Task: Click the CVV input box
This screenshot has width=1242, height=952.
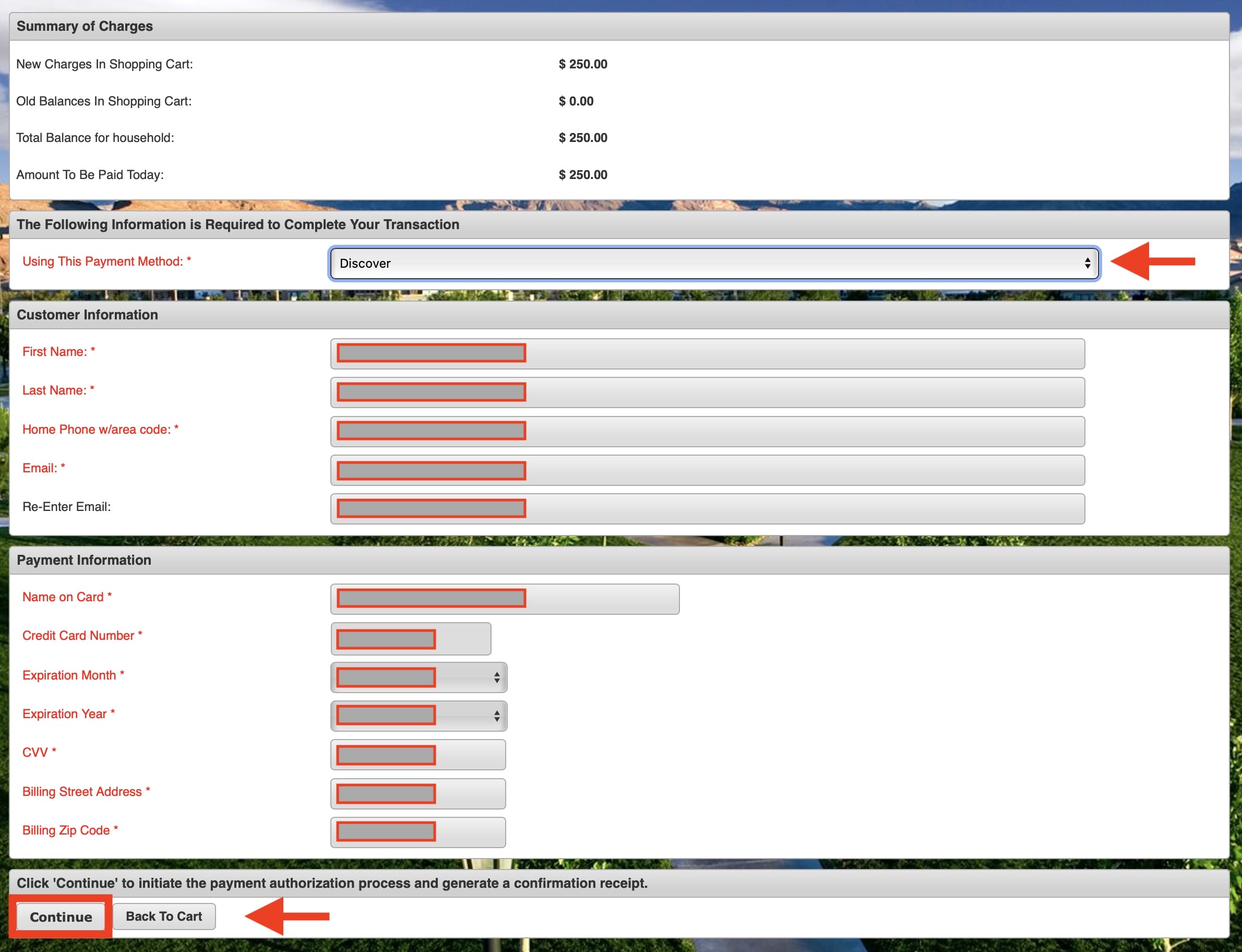Action: pyautogui.click(x=417, y=754)
